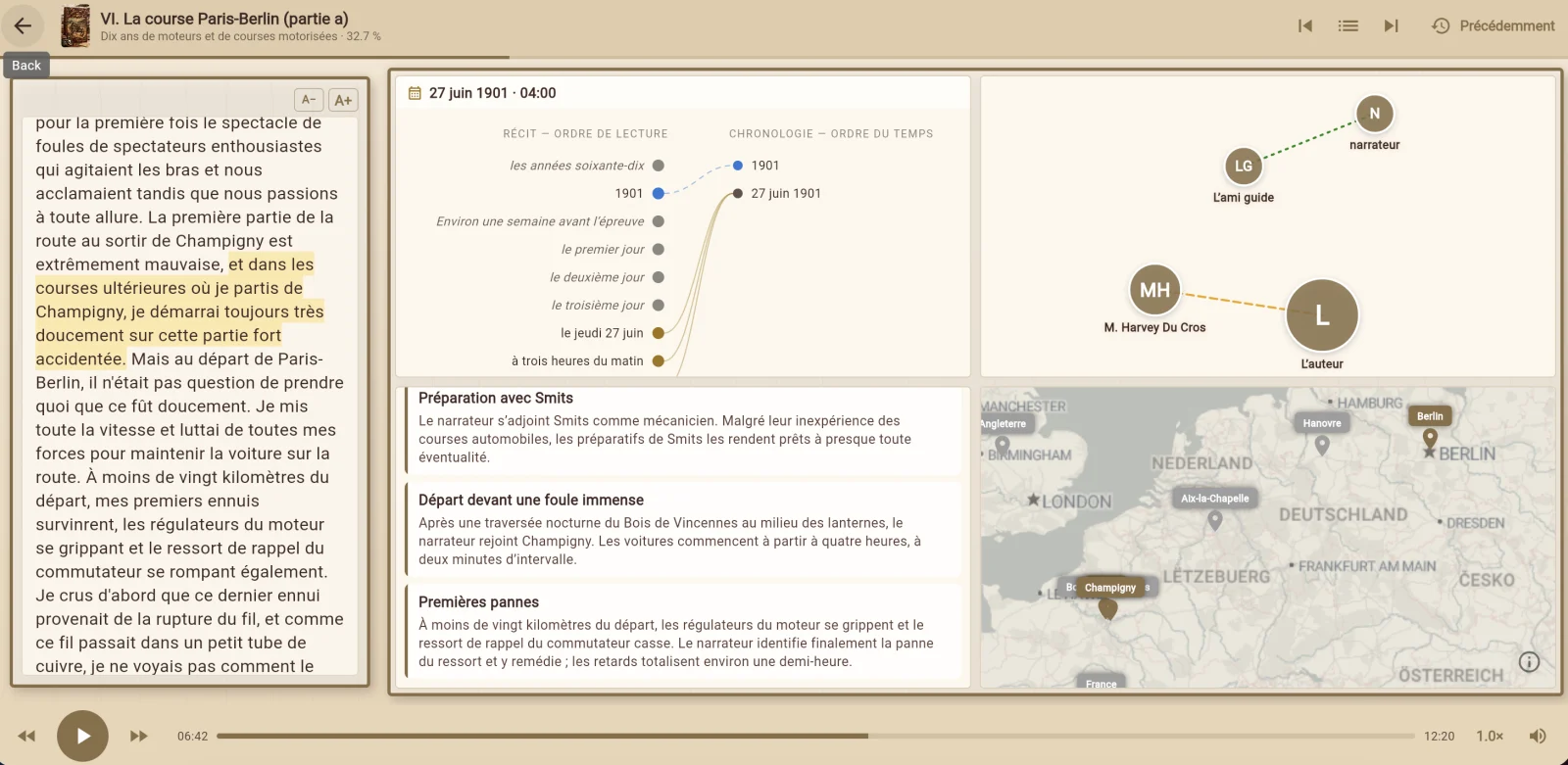Skip to next chapter
Screen dimensions: 1568x765
(1391, 26)
